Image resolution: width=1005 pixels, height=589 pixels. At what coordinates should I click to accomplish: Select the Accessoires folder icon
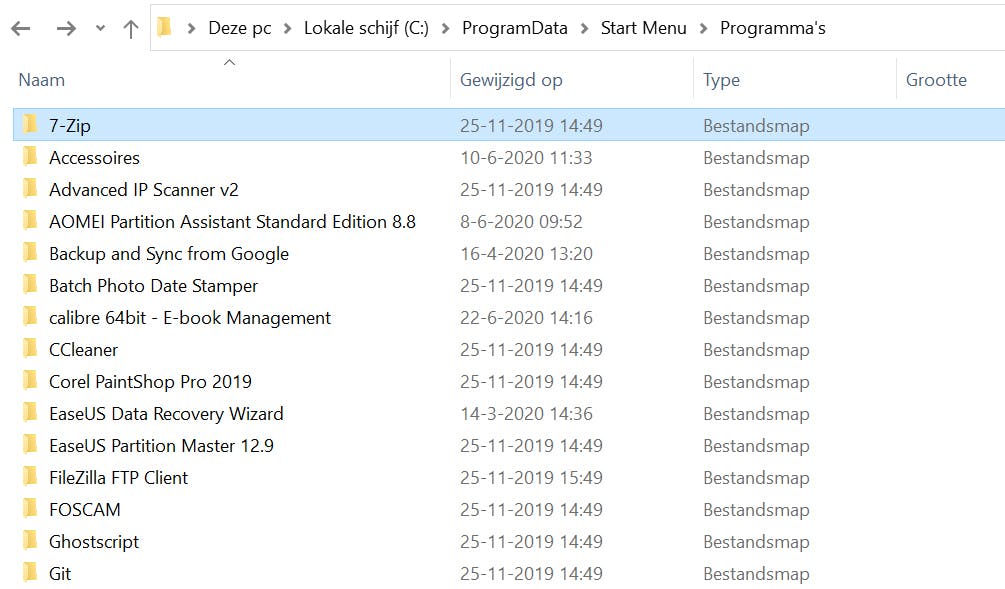pyautogui.click(x=29, y=155)
